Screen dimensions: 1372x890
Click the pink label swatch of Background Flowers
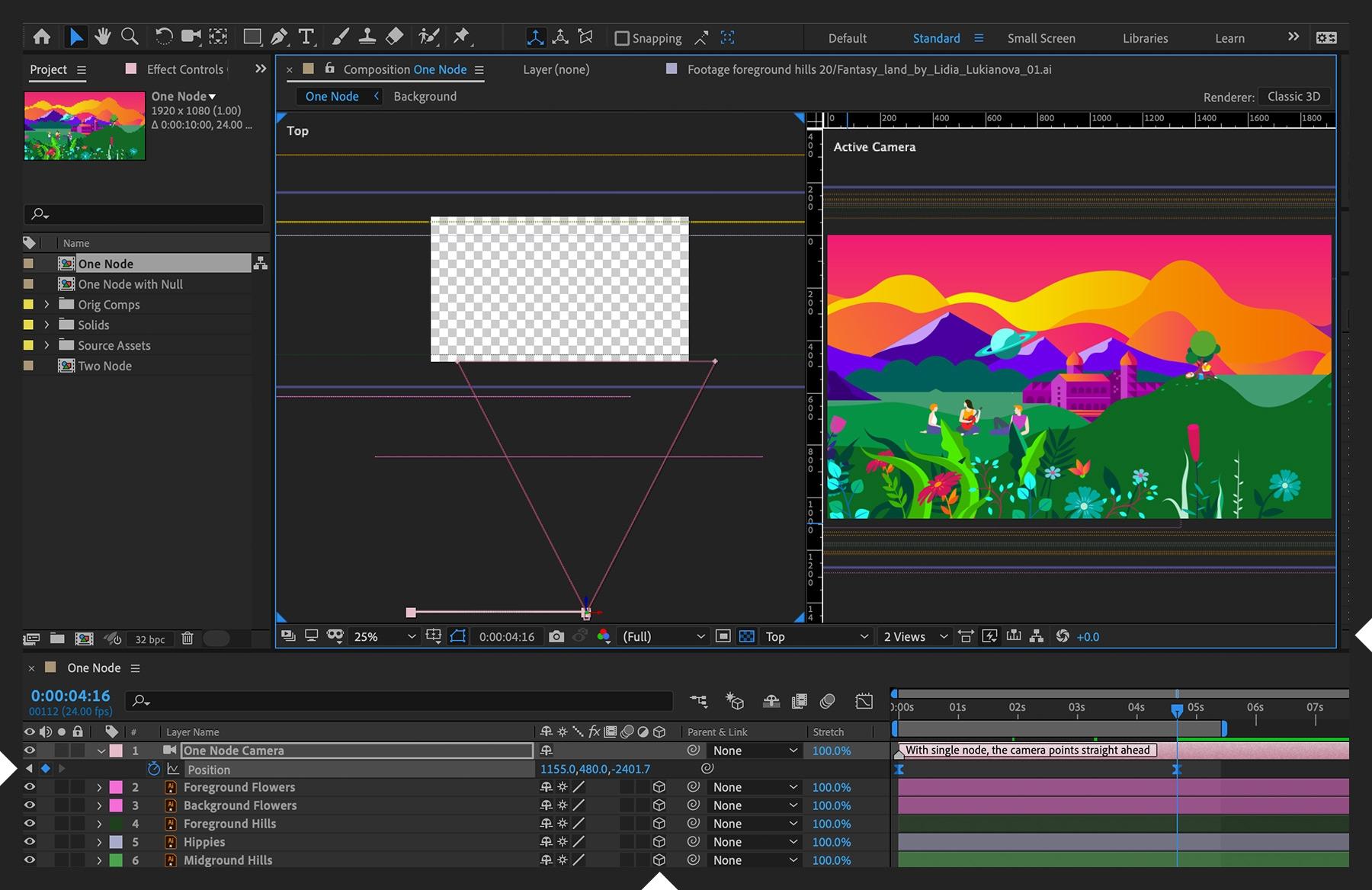click(116, 805)
